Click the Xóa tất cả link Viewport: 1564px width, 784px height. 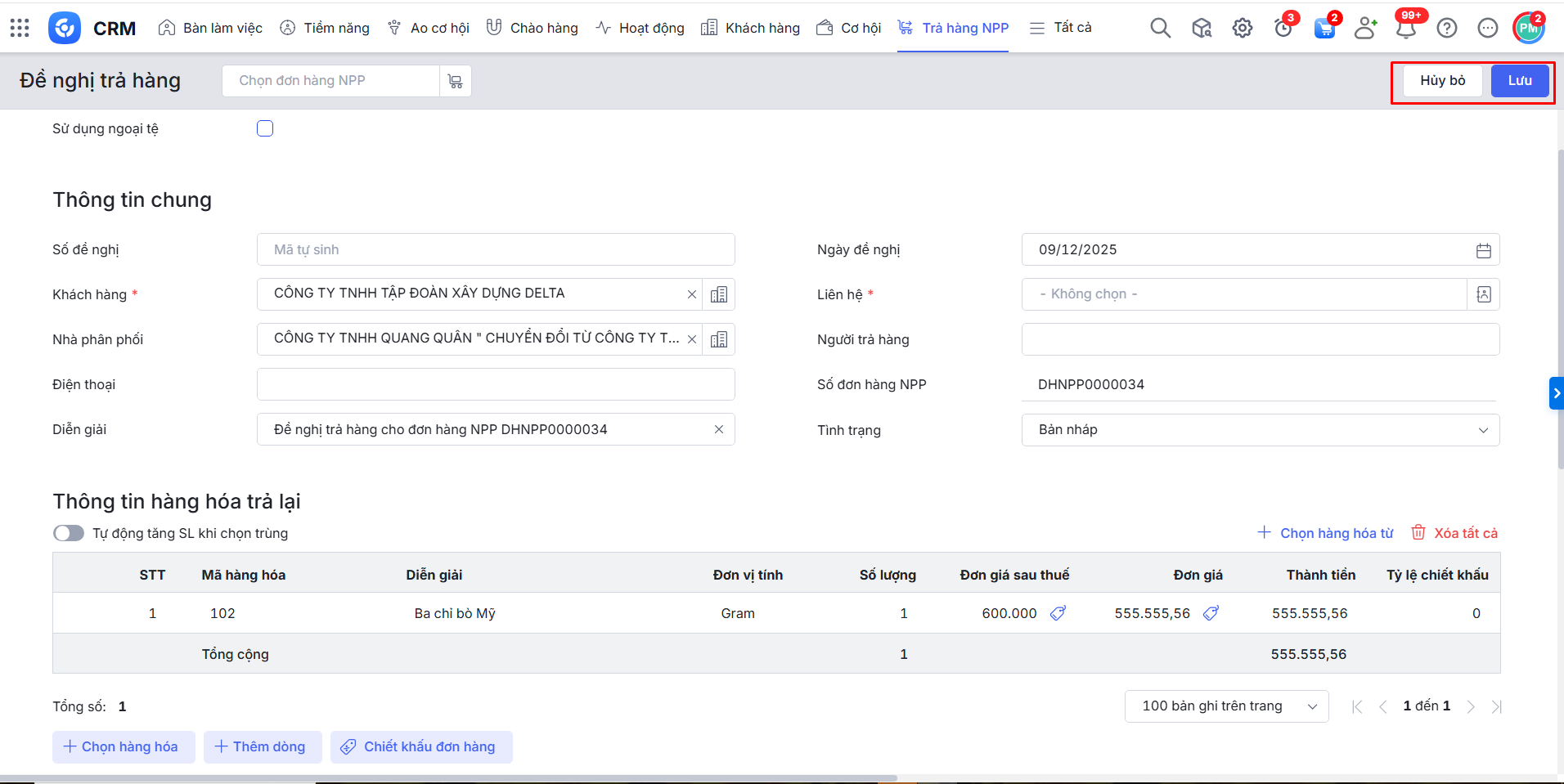coord(1455,533)
